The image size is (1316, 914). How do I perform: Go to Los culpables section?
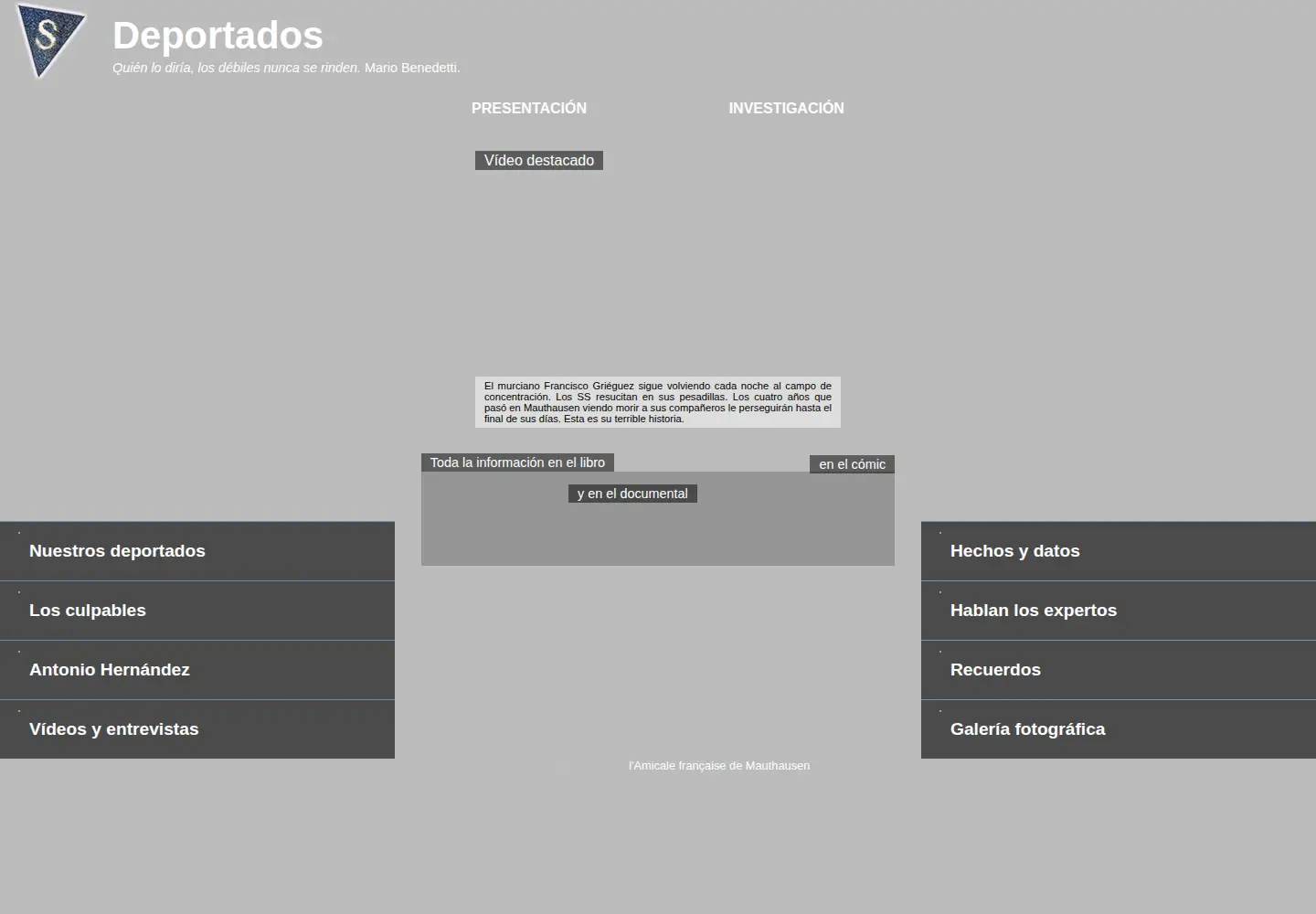197,611
